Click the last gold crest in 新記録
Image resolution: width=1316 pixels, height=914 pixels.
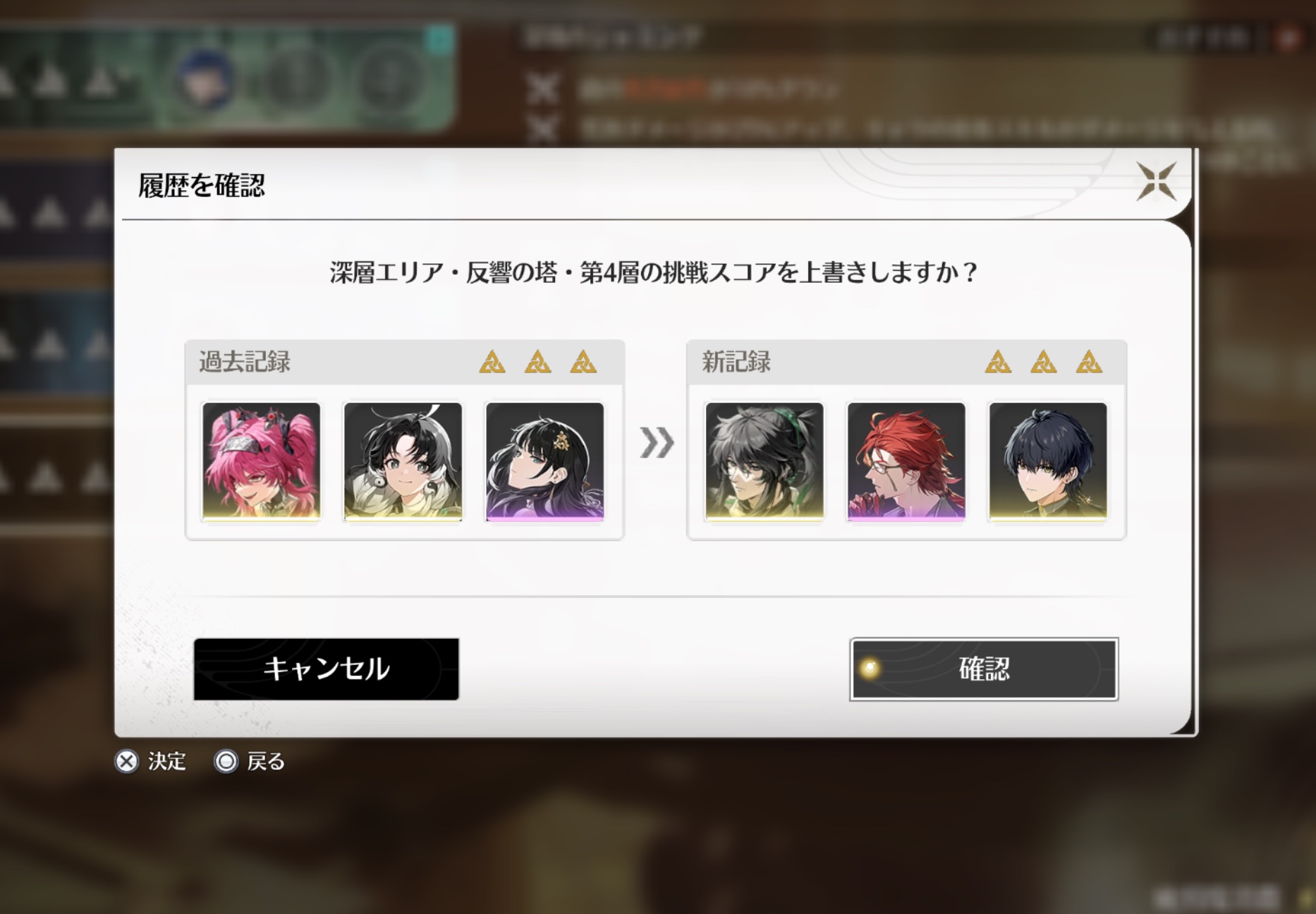tap(1089, 362)
